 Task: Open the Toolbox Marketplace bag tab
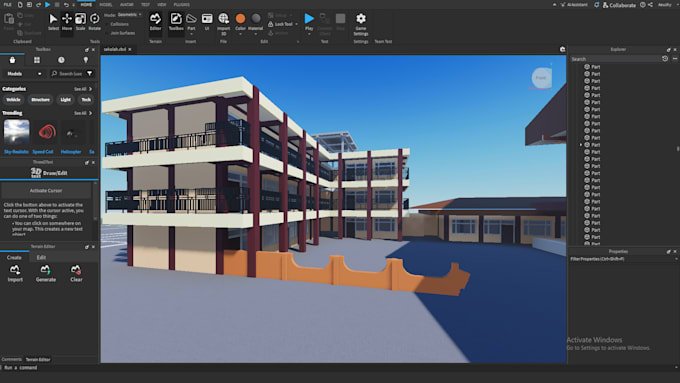[x=12, y=60]
